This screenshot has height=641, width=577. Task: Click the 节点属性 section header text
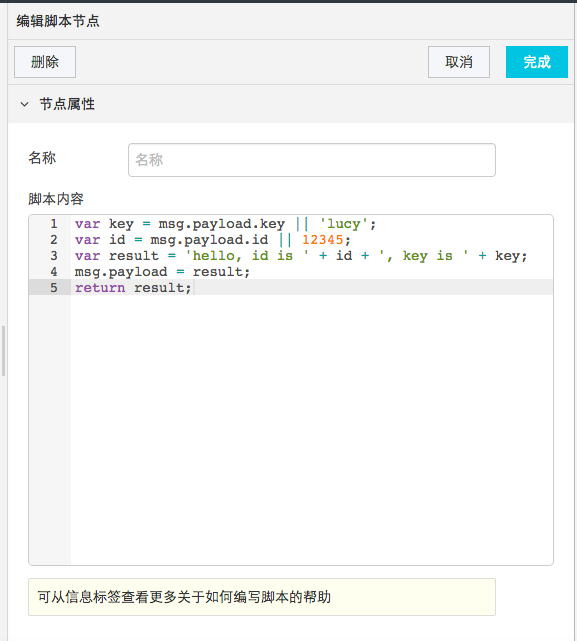tap(67, 104)
